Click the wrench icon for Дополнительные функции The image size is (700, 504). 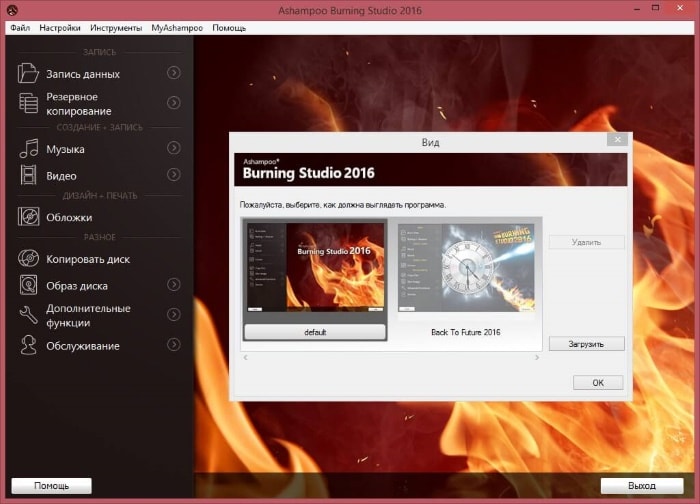[28, 315]
